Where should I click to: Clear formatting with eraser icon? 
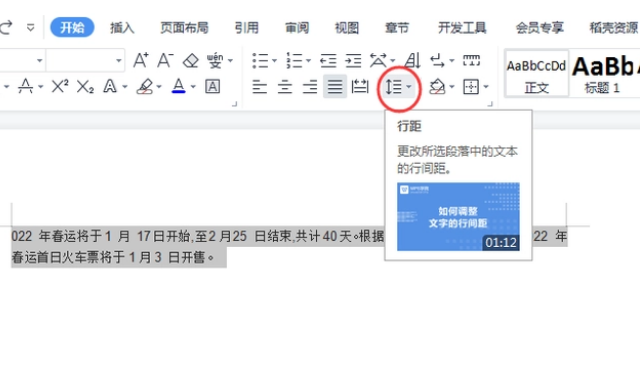click(x=190, y=61)
